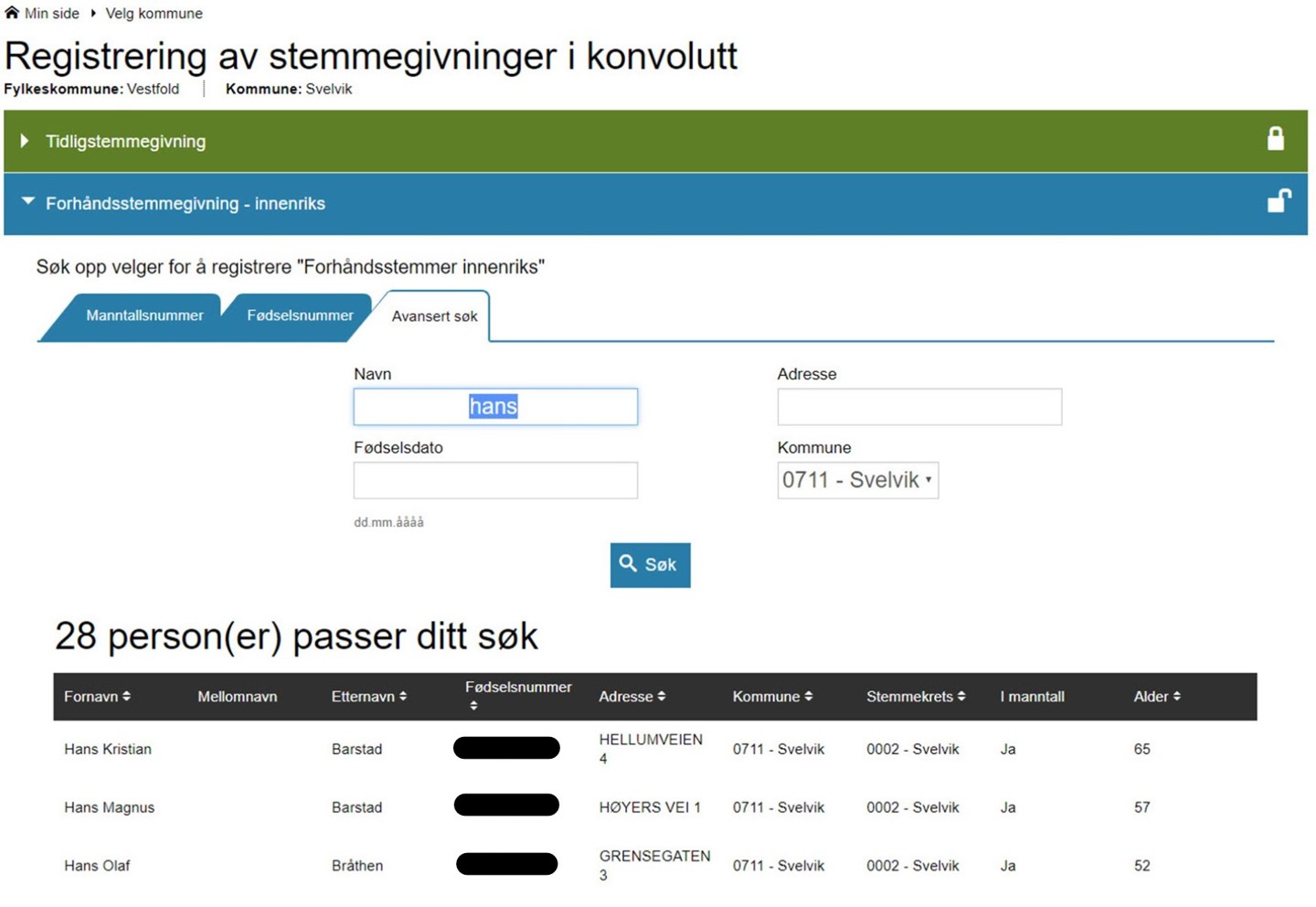Click the Navn field containing hans
Screen dimensions: 1316x907
(495, 407)
